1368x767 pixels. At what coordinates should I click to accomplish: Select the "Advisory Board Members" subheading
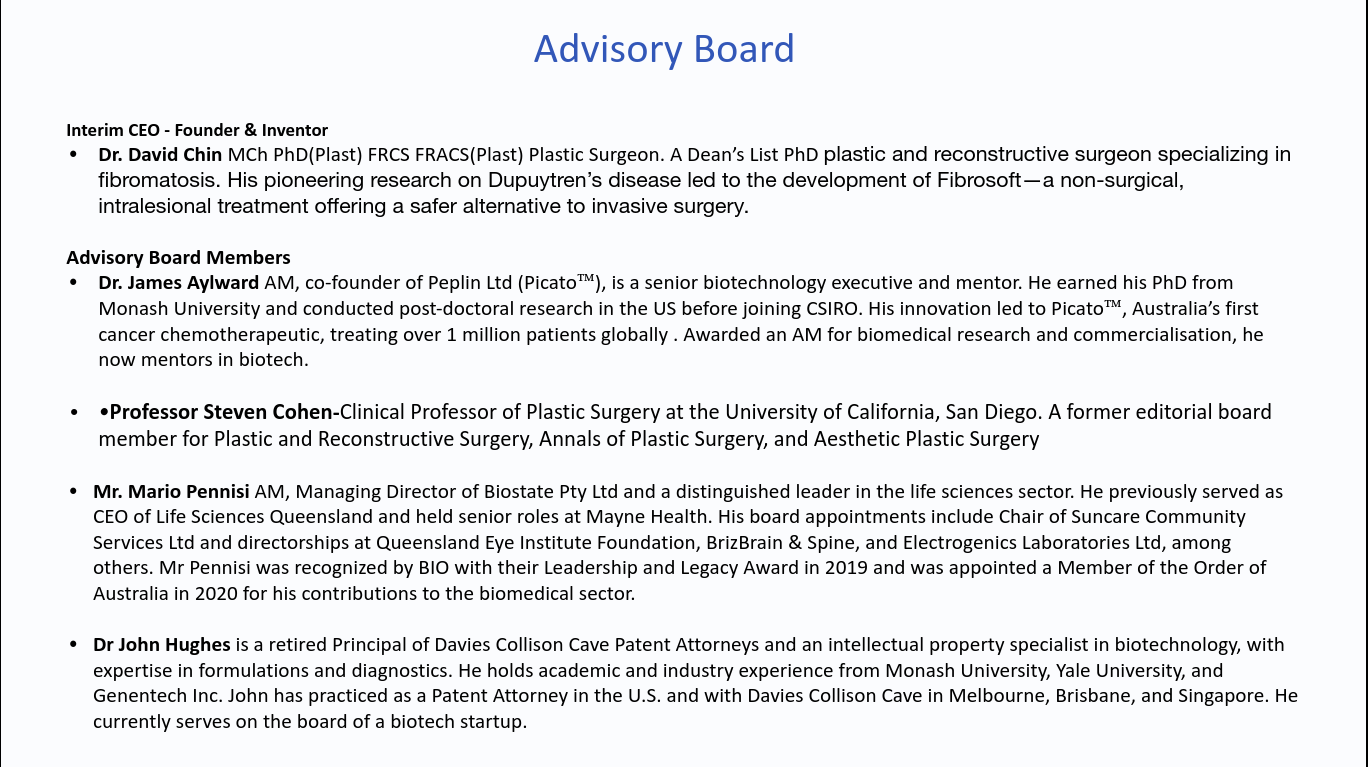pyautogui.click(x=178, y=258)
